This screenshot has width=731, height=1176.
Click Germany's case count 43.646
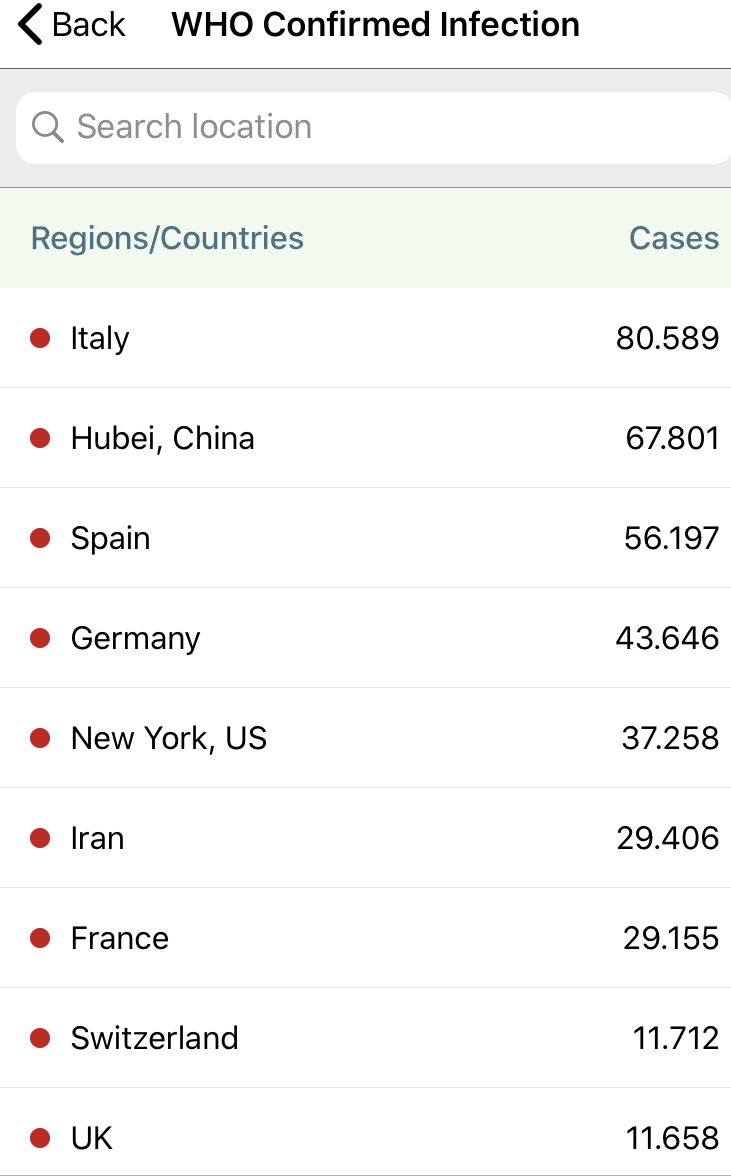(667, 638)
